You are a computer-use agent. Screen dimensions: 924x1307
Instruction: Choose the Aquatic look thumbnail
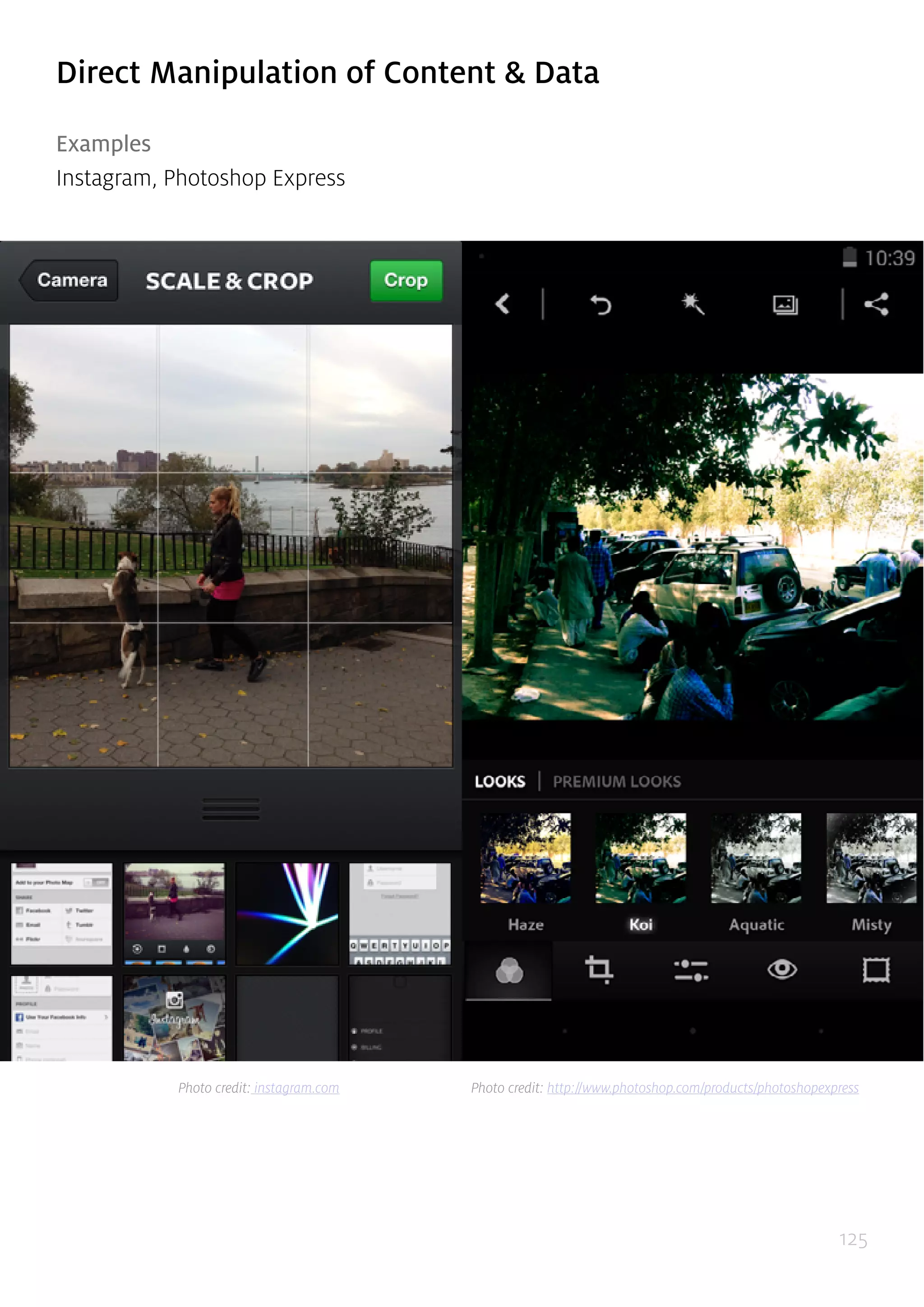click(756, 858)
